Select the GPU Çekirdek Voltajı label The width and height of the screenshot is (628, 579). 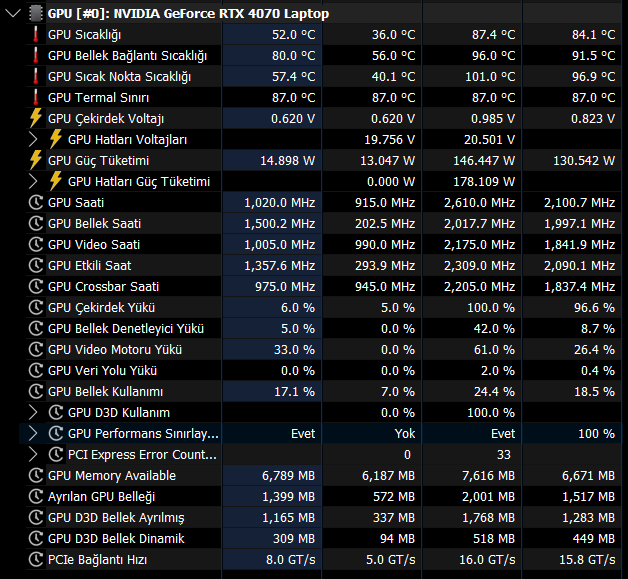[106, 119]
